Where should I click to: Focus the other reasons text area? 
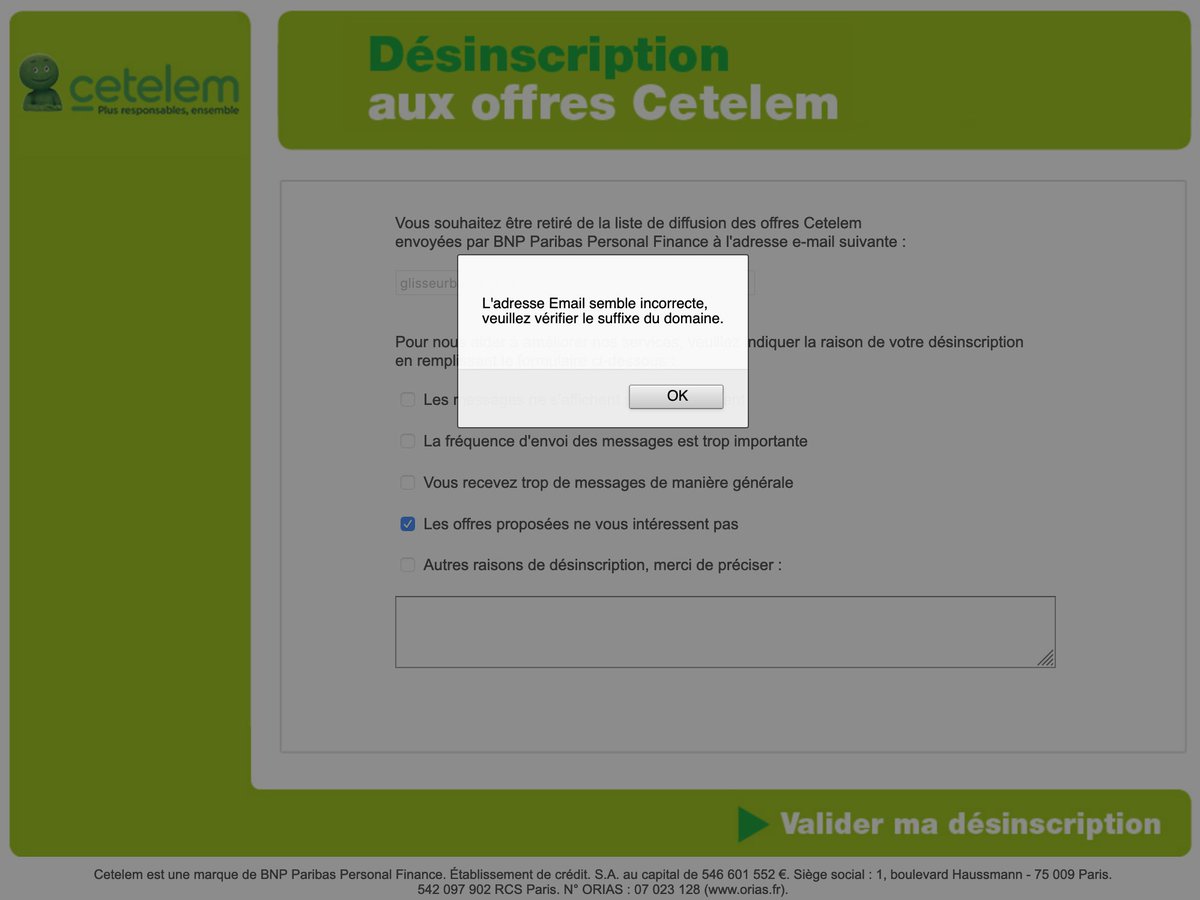pos(725,632)
